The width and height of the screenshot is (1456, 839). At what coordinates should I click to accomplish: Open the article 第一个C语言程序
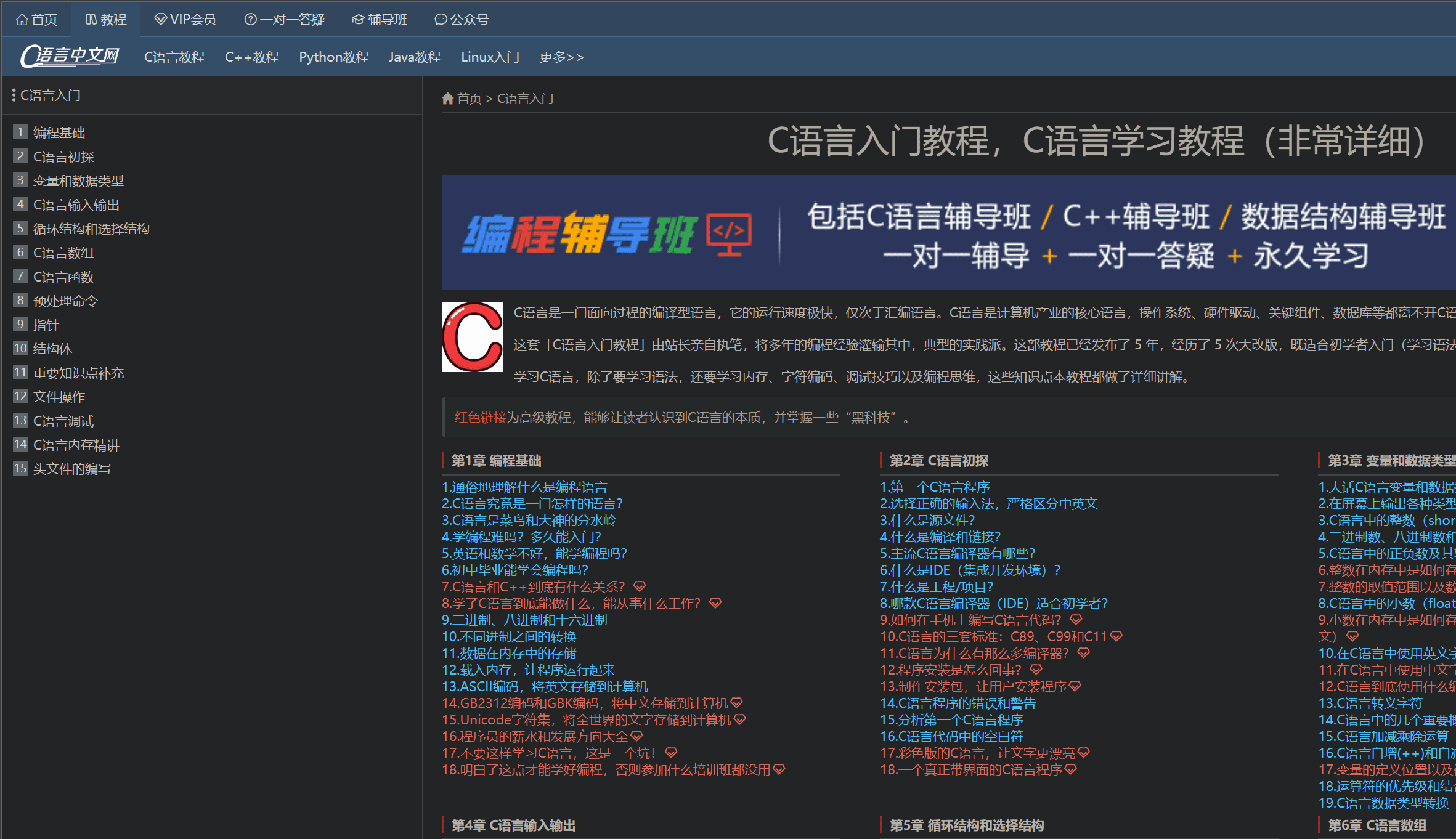[934, 487]
